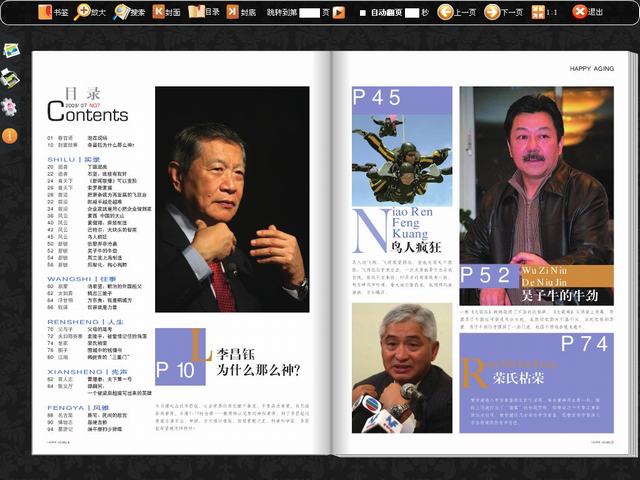
Task: Open the P 52 feature label
Action: (490, 276)
